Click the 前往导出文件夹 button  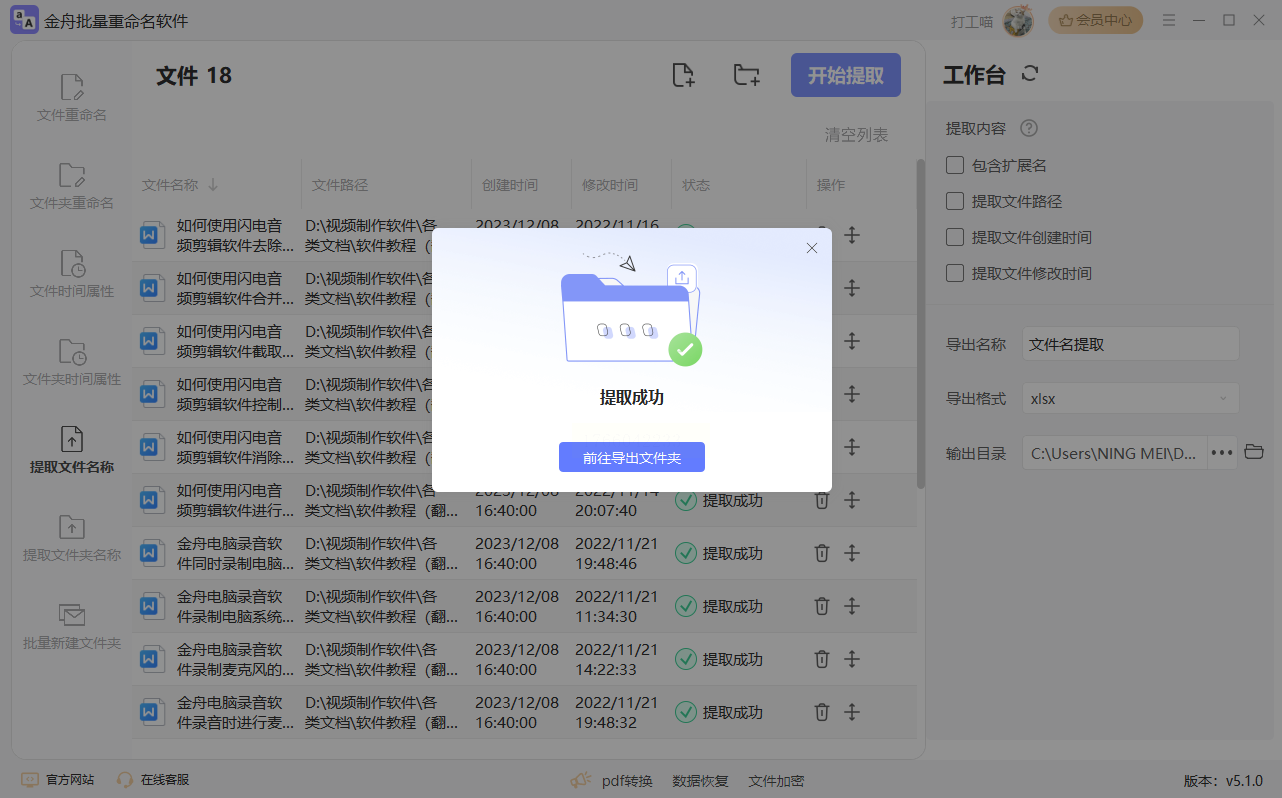coord(632,457)
